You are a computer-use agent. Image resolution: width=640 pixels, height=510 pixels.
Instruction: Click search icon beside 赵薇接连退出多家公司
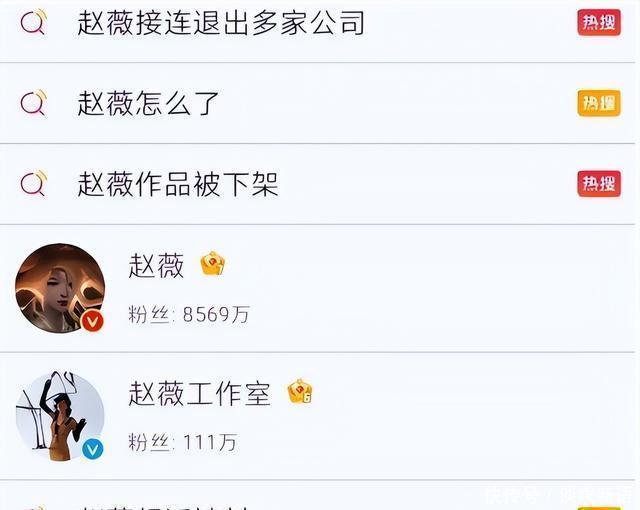(x=33, y=22)
